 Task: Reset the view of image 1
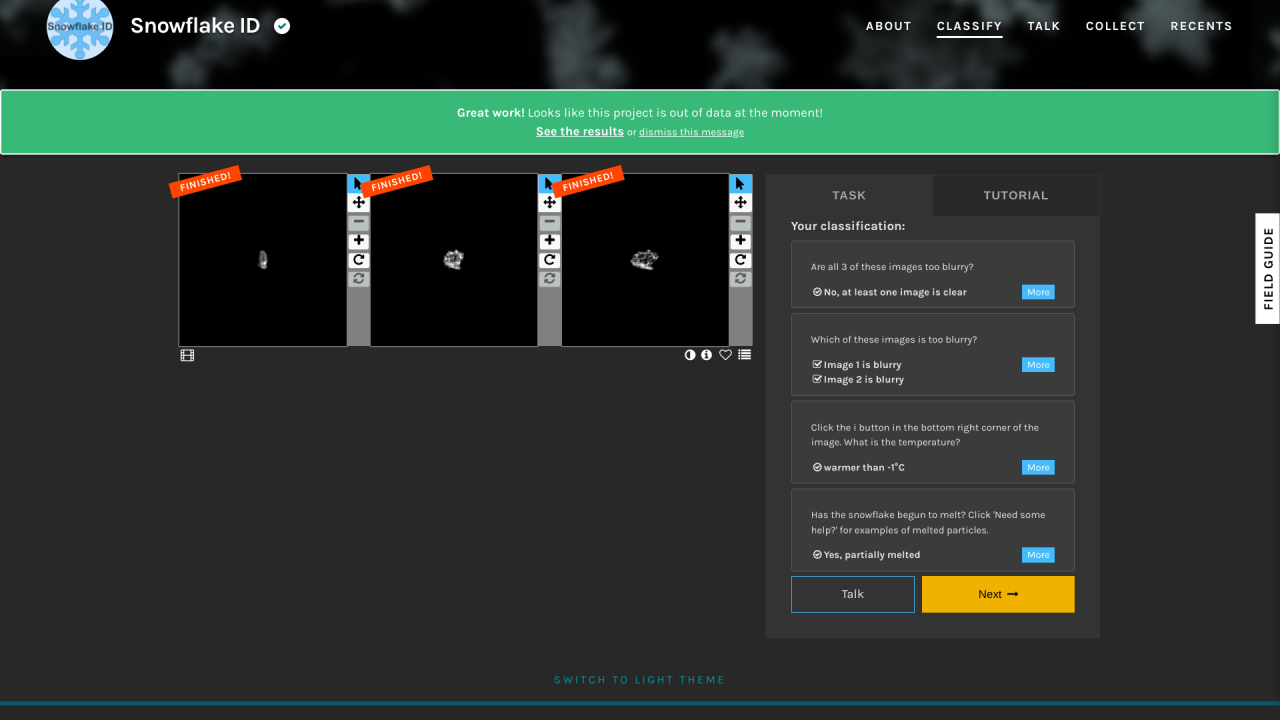pos(359,279)
